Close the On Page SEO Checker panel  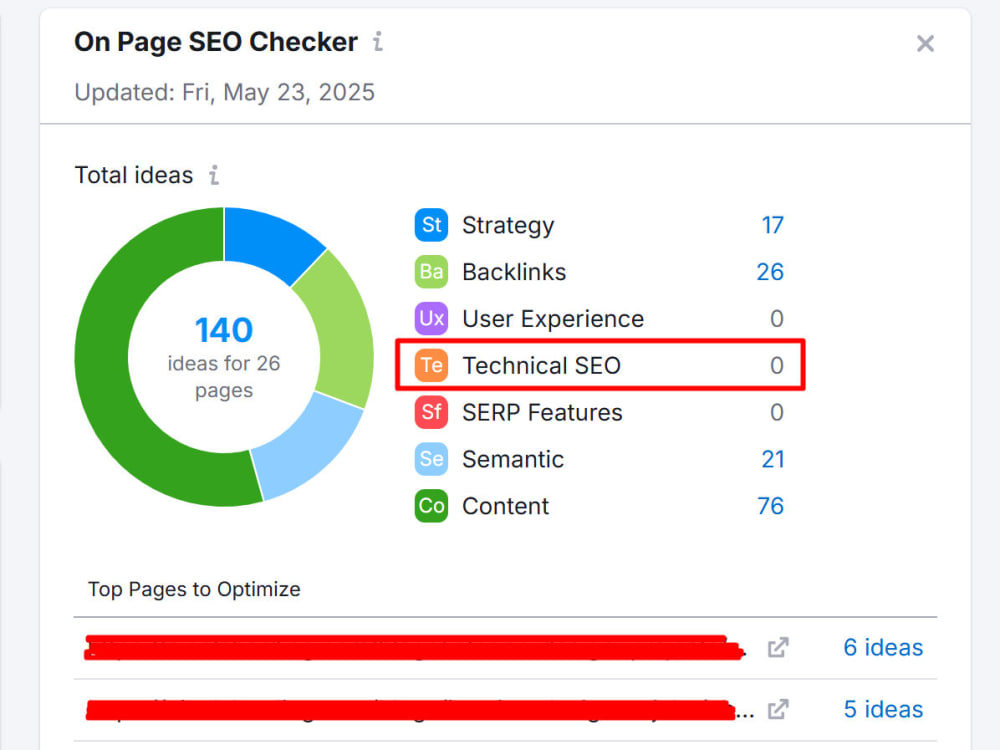925,43
